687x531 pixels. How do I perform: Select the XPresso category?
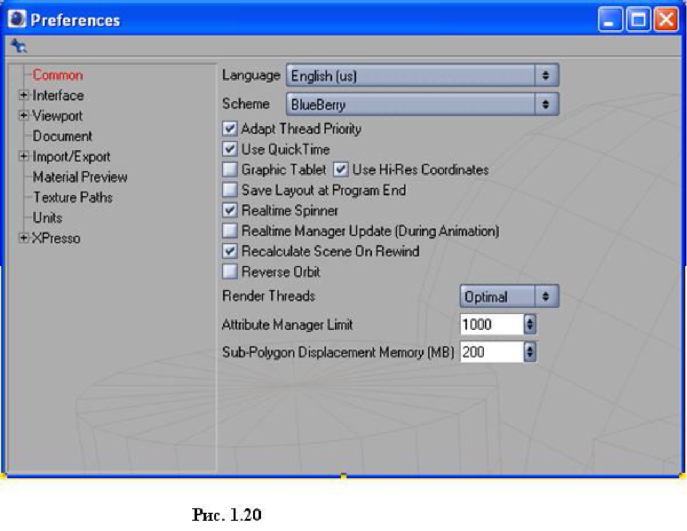pyautogui.click(x=56, y=238)
